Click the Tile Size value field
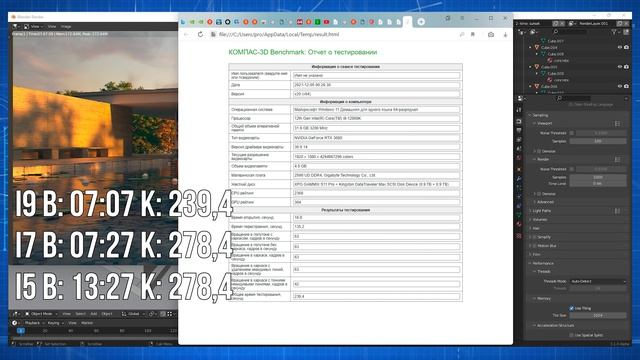 coord(598,316)
